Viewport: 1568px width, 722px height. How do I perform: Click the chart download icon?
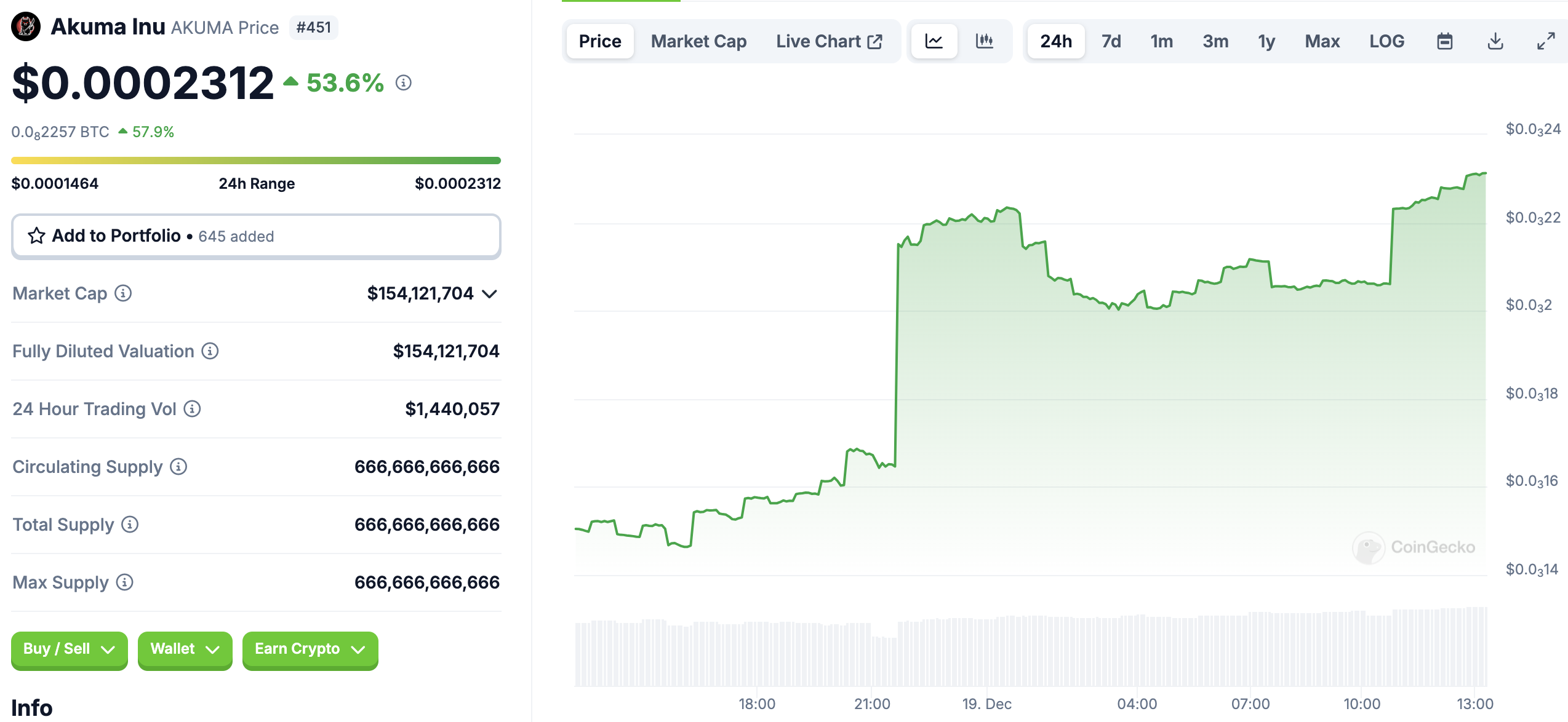point(1495,41)
